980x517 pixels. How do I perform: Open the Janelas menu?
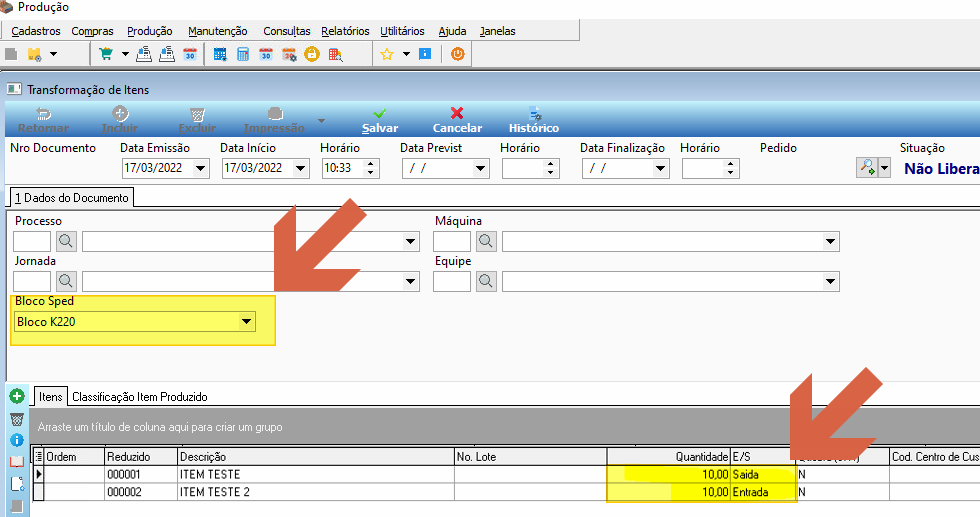498,31
